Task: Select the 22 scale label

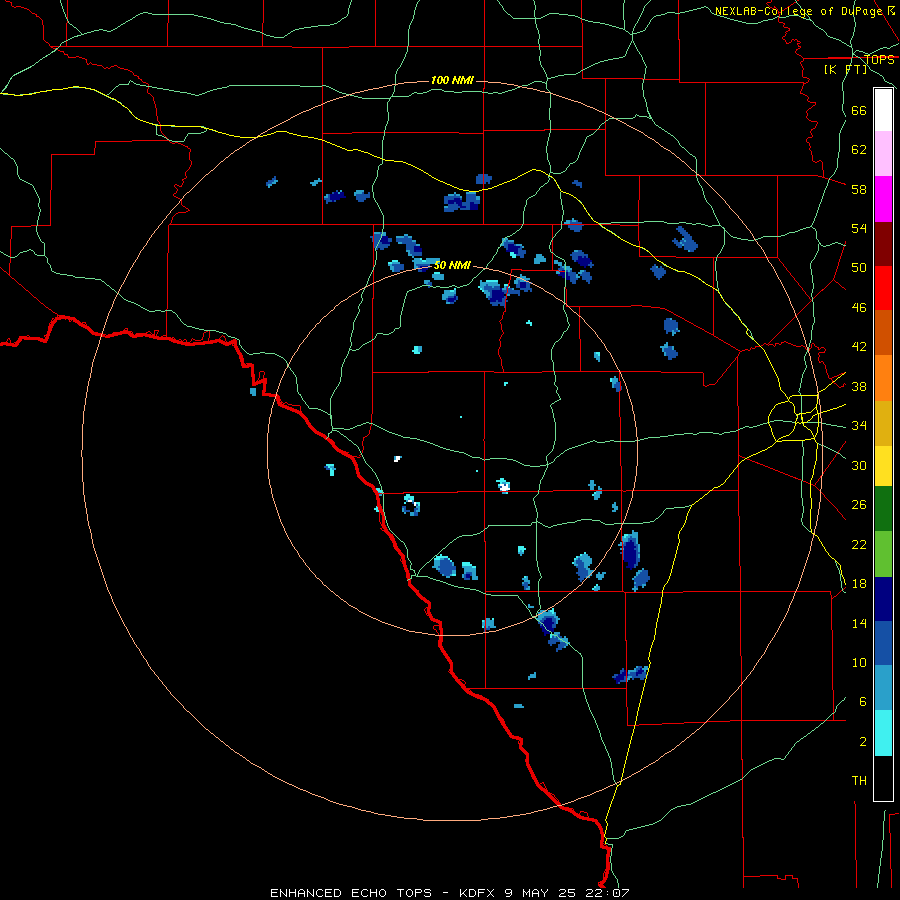Action: coord(859,544)
